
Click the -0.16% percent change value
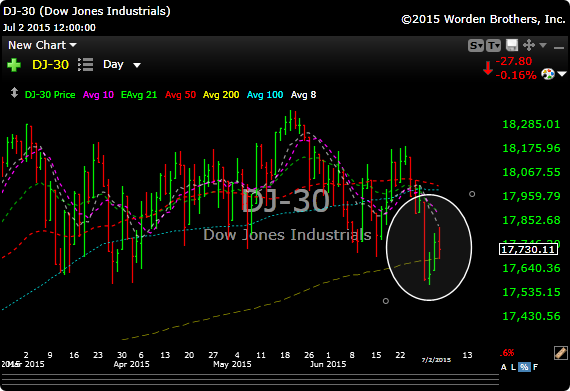click(516, 75)
